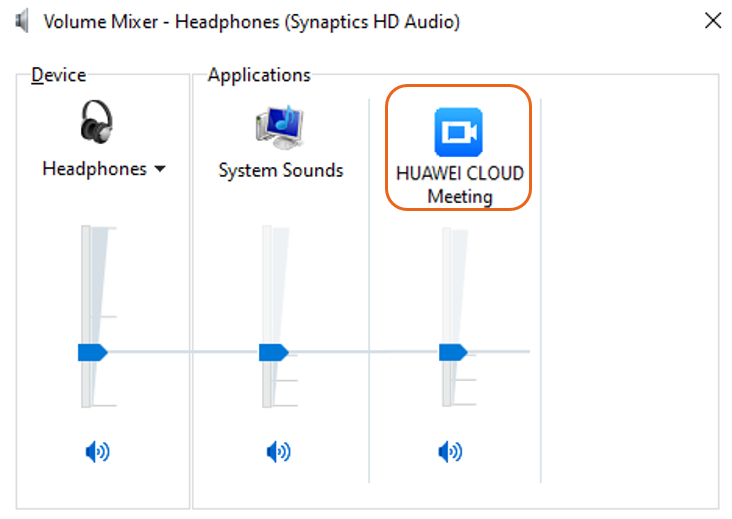732x519 pixels.
Task: Click the HUAWEI CLOUD Meeting volume slider handle
Action: [x=453, y=352]
